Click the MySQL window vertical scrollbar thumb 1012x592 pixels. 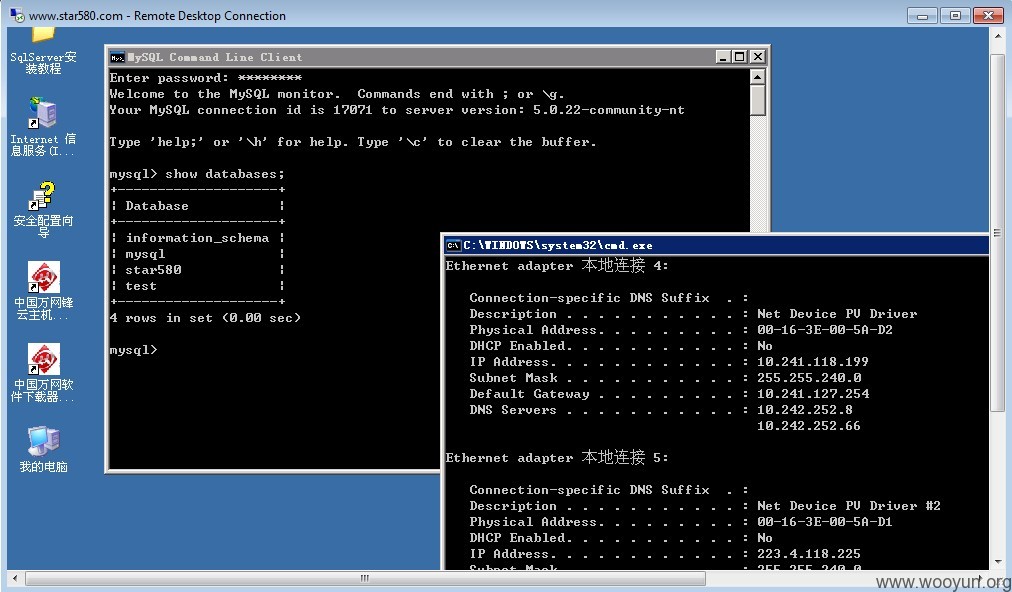pyautogui.click(x=758, y=100)
